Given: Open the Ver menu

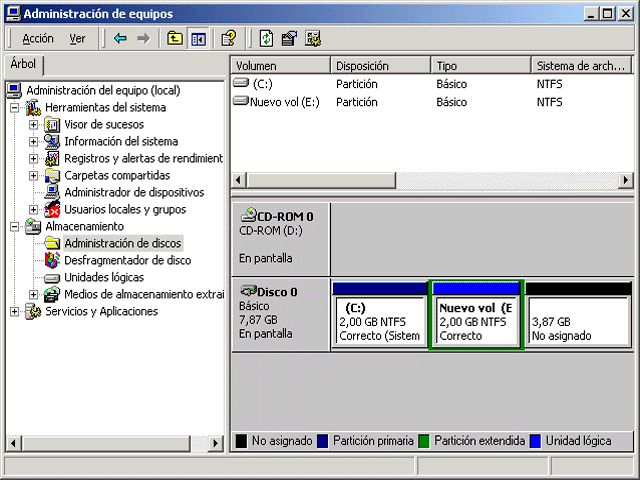Looking at the screenshot, I should [77, 39].
